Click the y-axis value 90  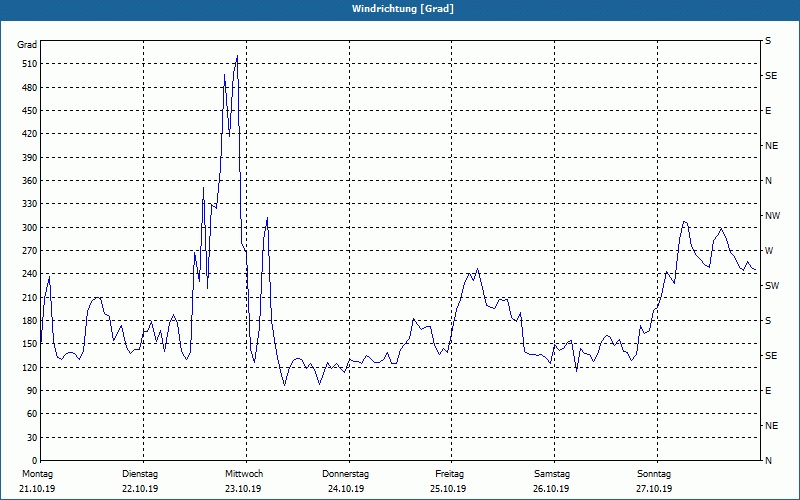pos(33,391)
